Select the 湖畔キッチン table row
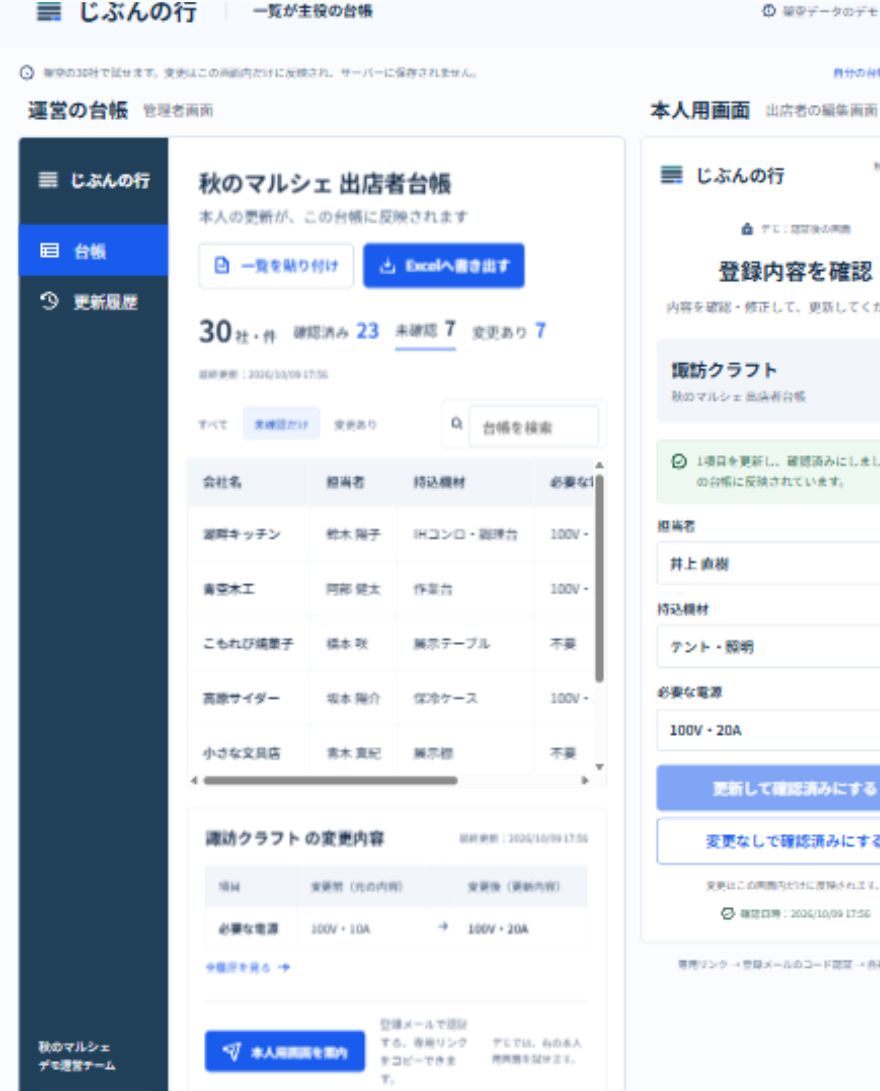Screen dimensions: 880x1091 pos(391,534)
